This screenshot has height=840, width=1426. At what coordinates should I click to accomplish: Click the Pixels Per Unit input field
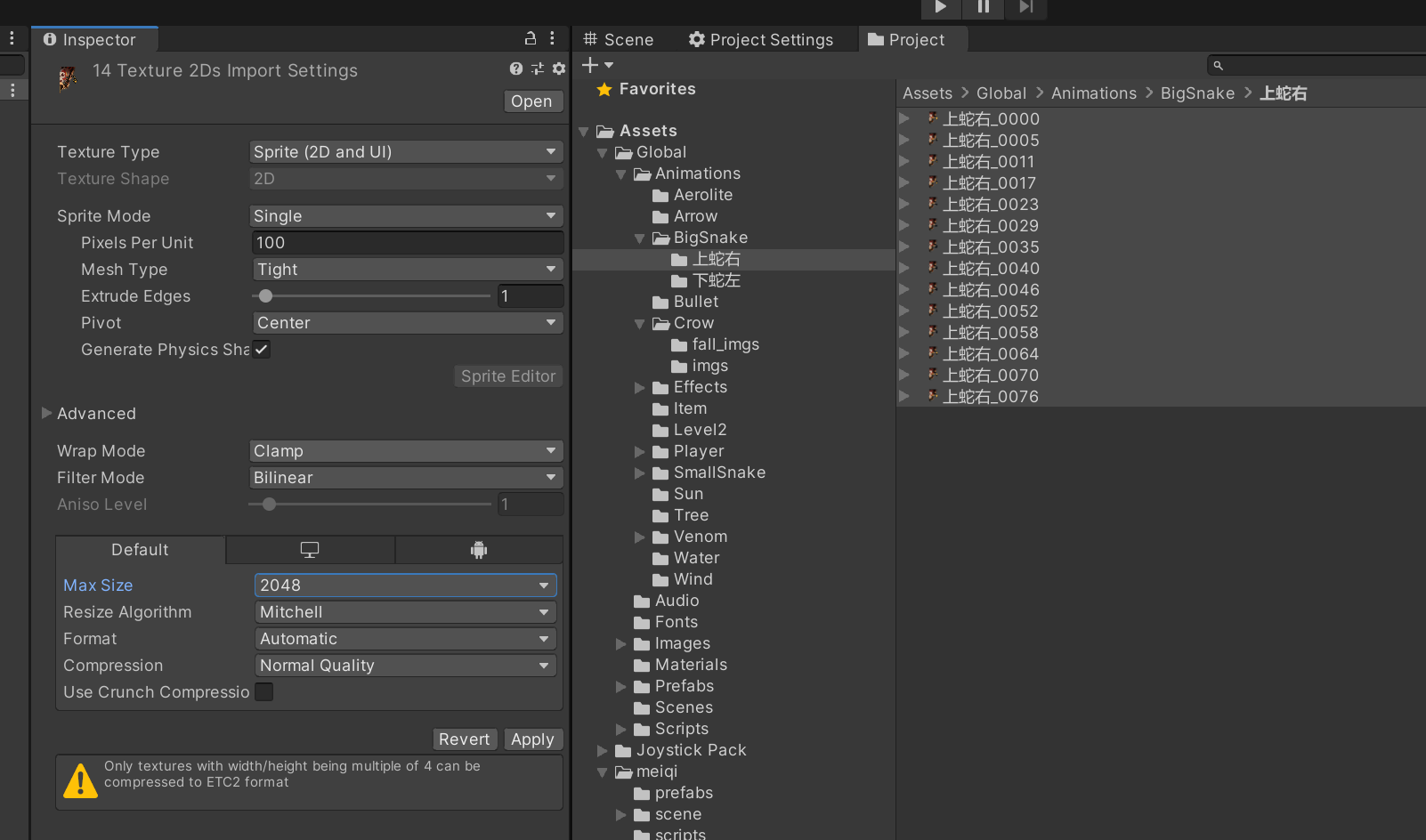[x=407, y=243]
